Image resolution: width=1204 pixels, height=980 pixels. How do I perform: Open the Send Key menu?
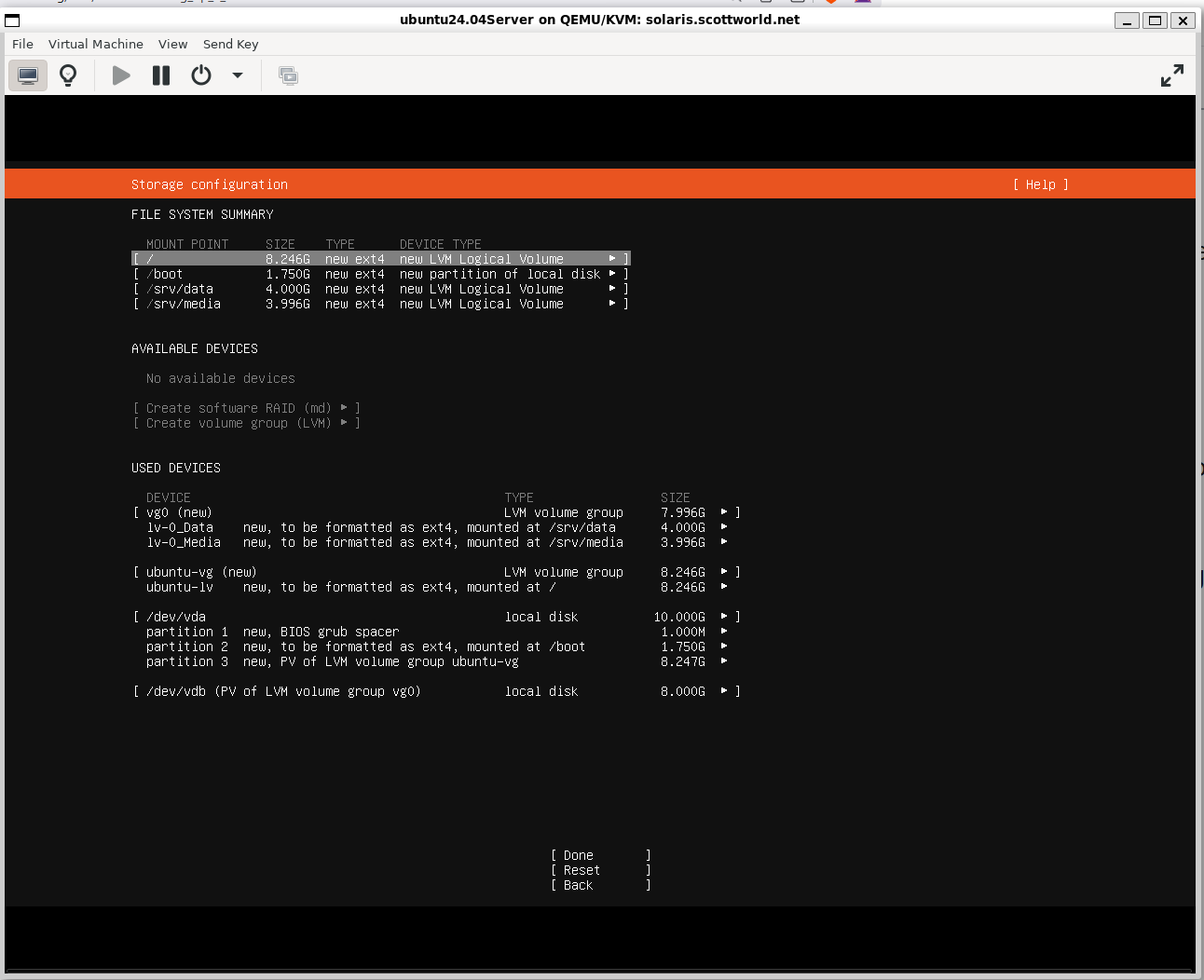(x=230, y=44)
